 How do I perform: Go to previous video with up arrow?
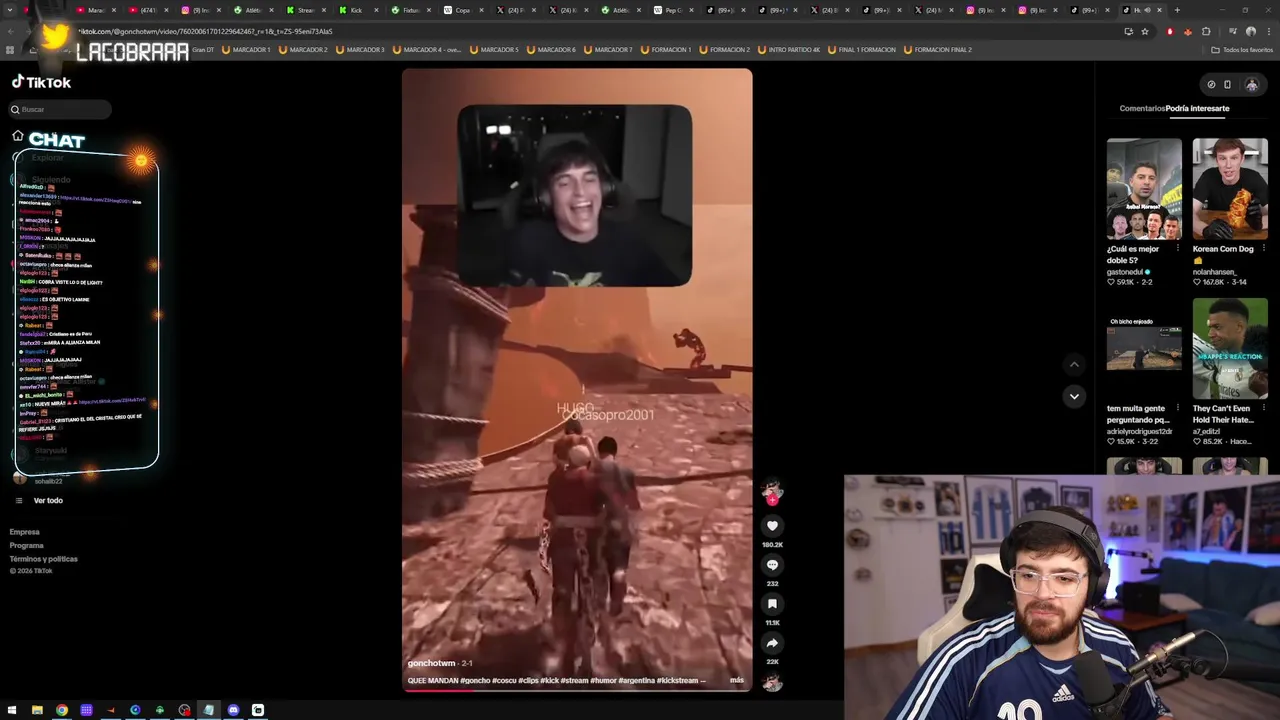[1074, 364]
